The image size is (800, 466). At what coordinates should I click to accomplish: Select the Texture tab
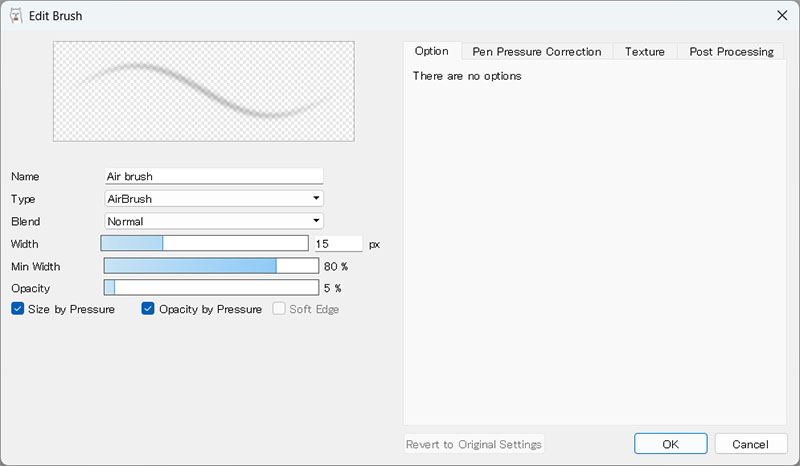pyautogui.click(x=645, y=51)
